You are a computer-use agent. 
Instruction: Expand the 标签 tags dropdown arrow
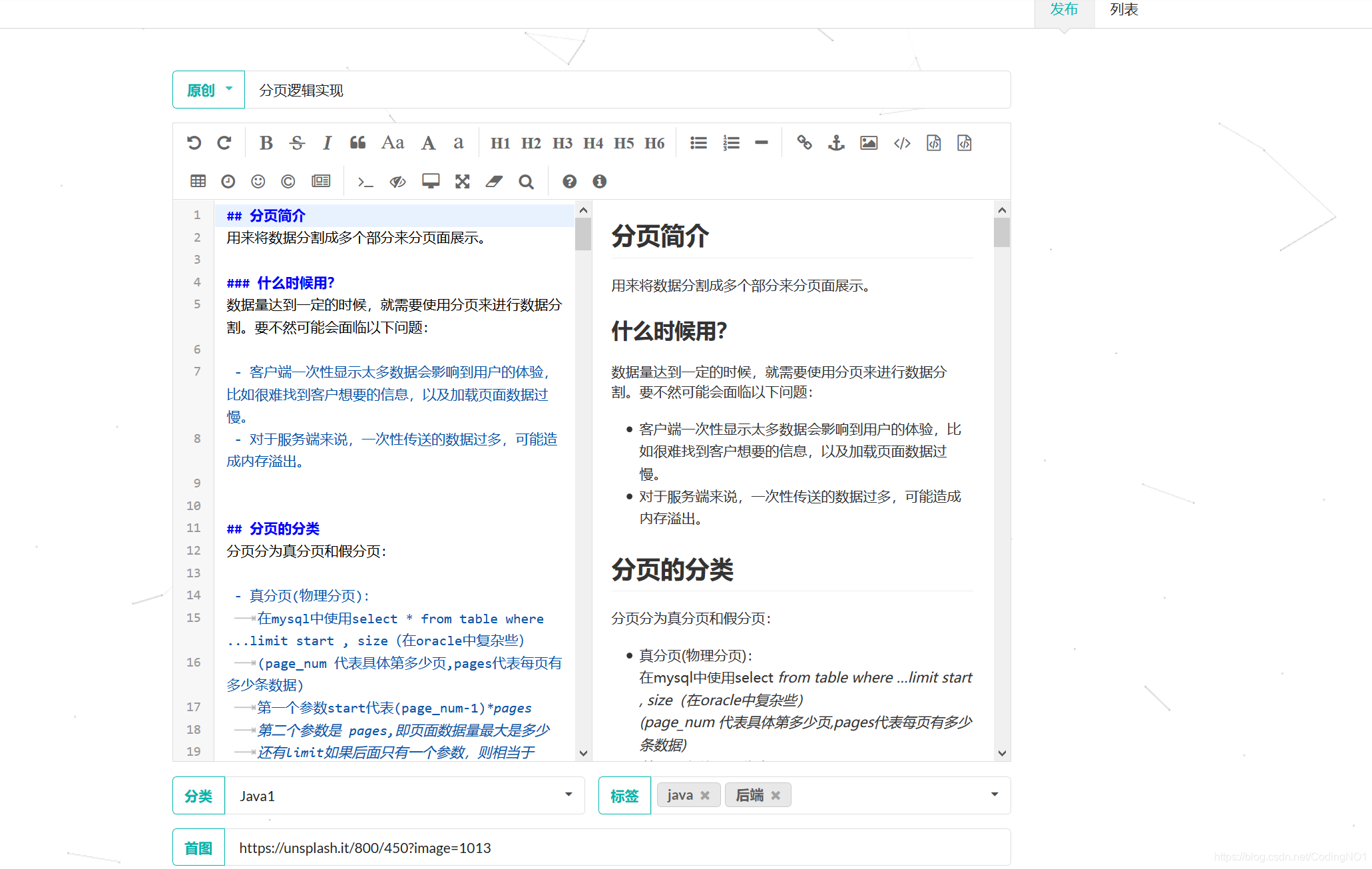click(995, 794)
